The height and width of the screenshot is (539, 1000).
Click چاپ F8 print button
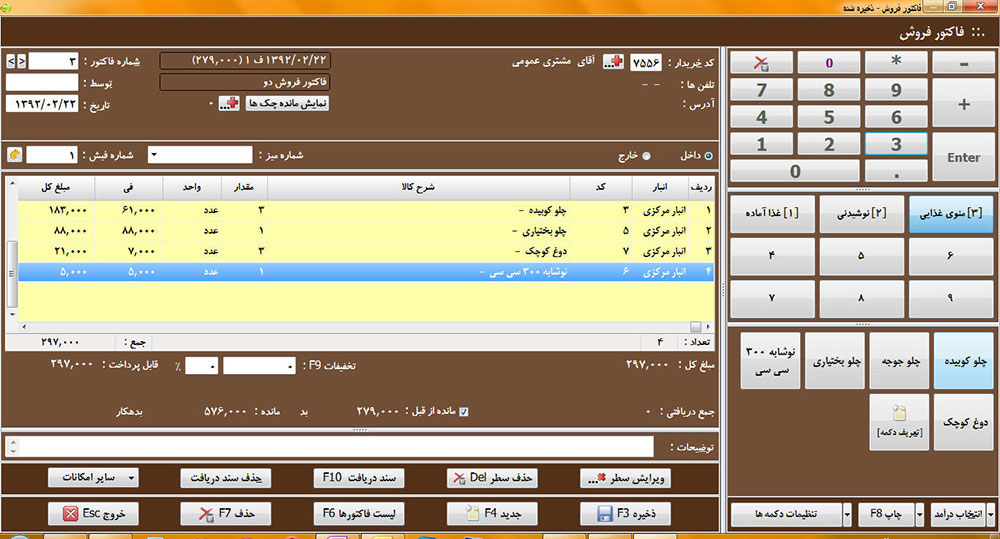tap(886, 514)
